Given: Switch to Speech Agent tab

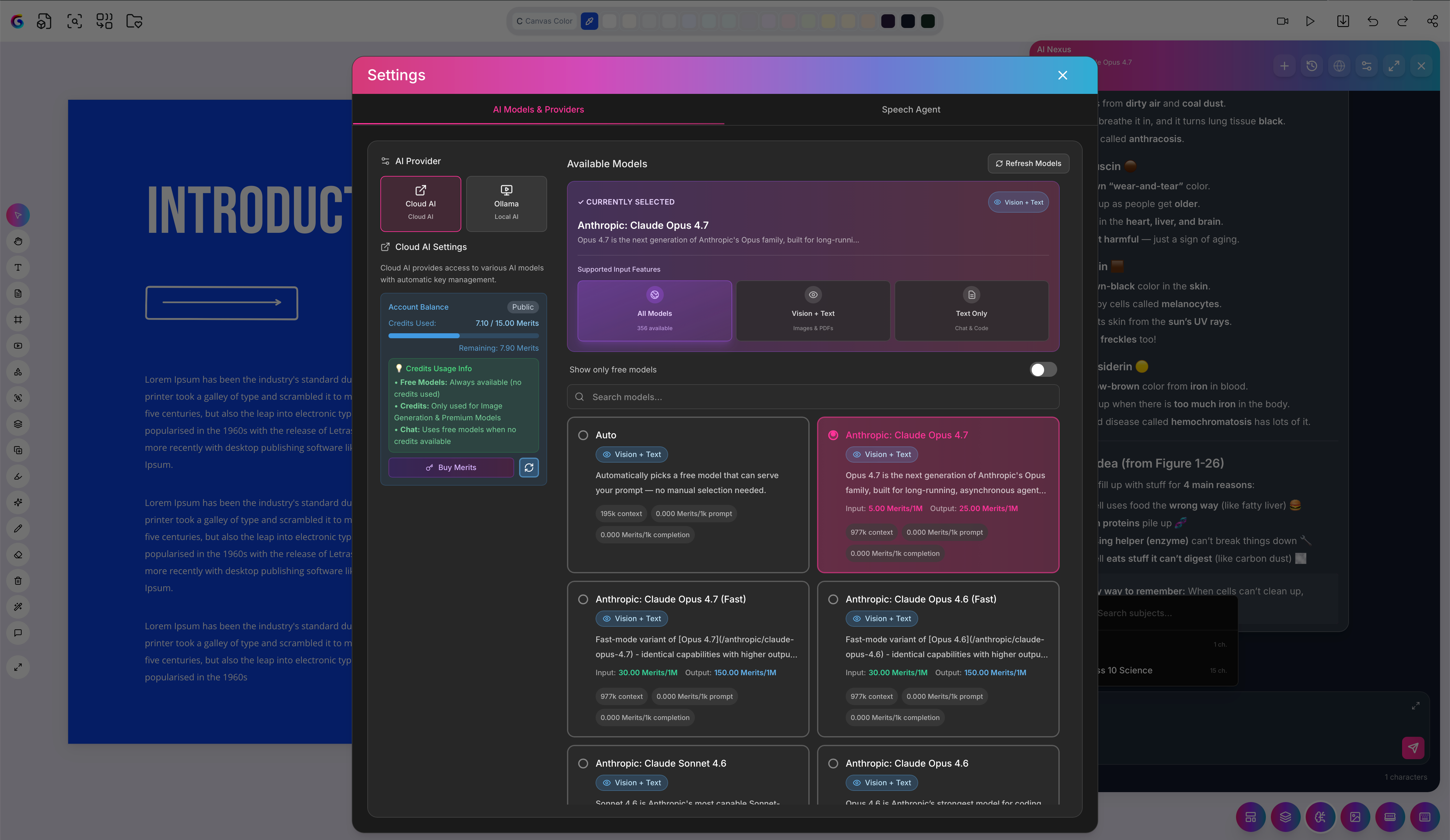Looking at the screenshot, I should coord(911,109).
